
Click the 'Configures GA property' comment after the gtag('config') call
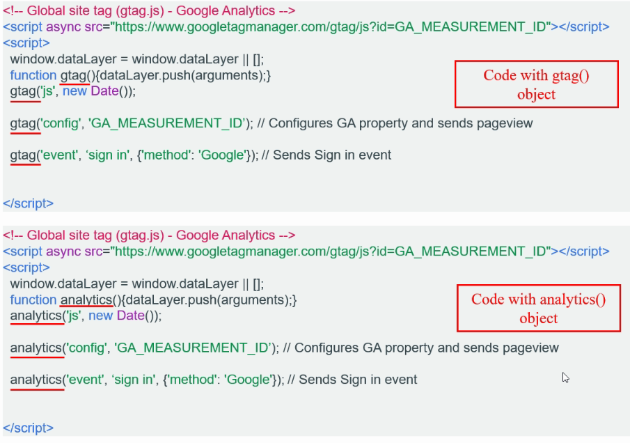coord(395,123)
